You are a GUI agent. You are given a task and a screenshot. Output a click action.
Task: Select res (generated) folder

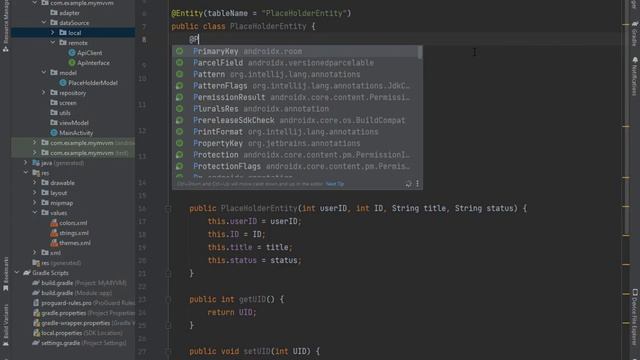[57, 263]
